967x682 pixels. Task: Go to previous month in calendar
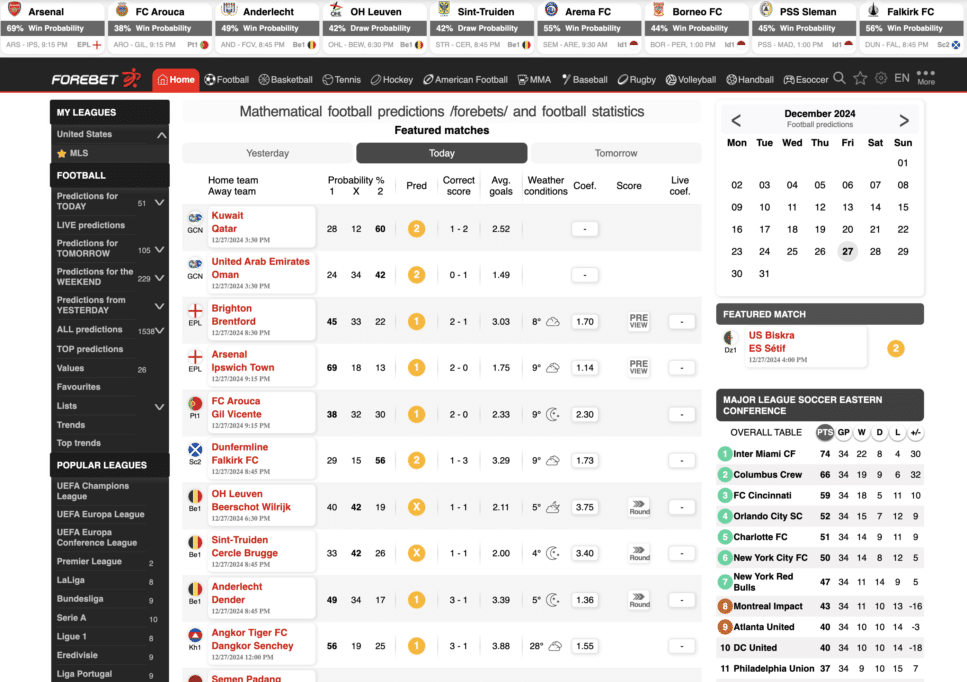pos(736,120)
